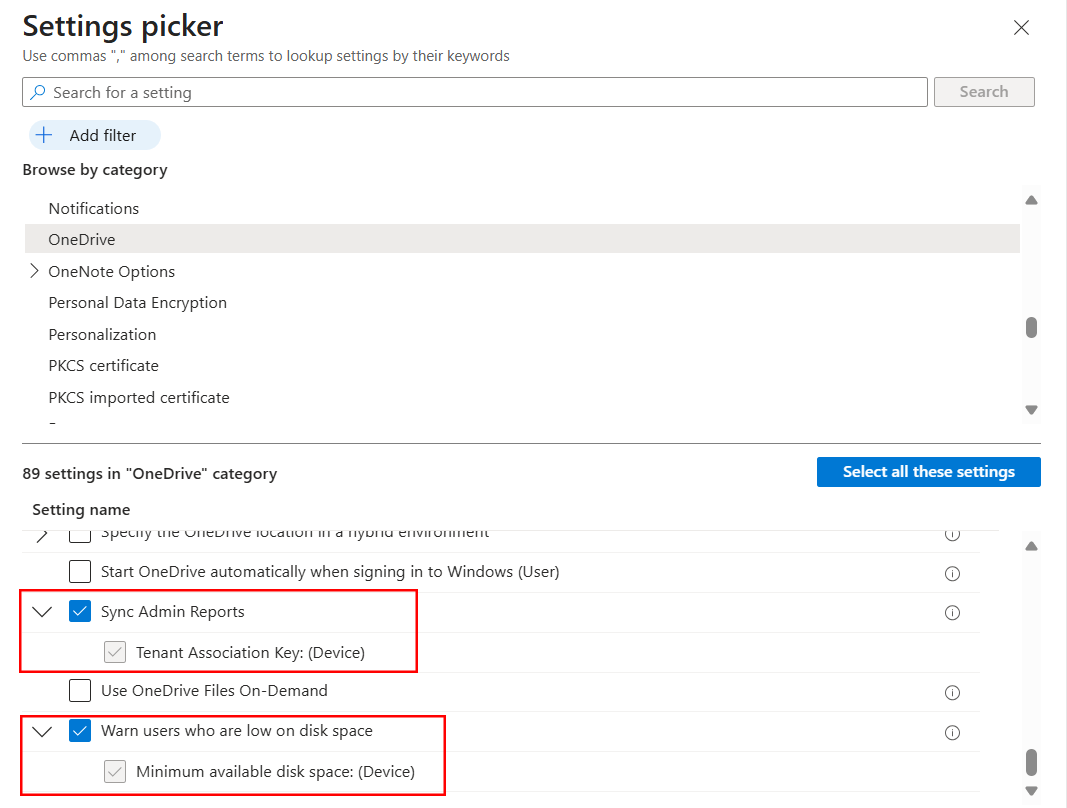Click the plus icon in Add filter

click(x=44, y=135)
